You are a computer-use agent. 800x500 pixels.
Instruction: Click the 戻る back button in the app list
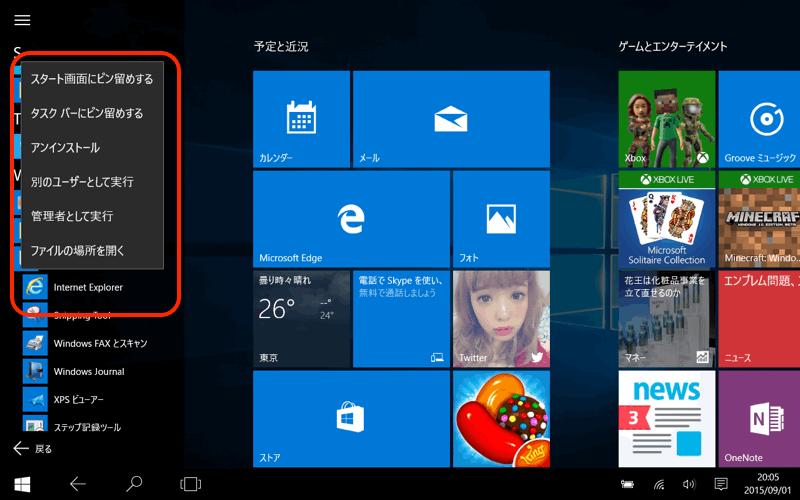(32, 449)
